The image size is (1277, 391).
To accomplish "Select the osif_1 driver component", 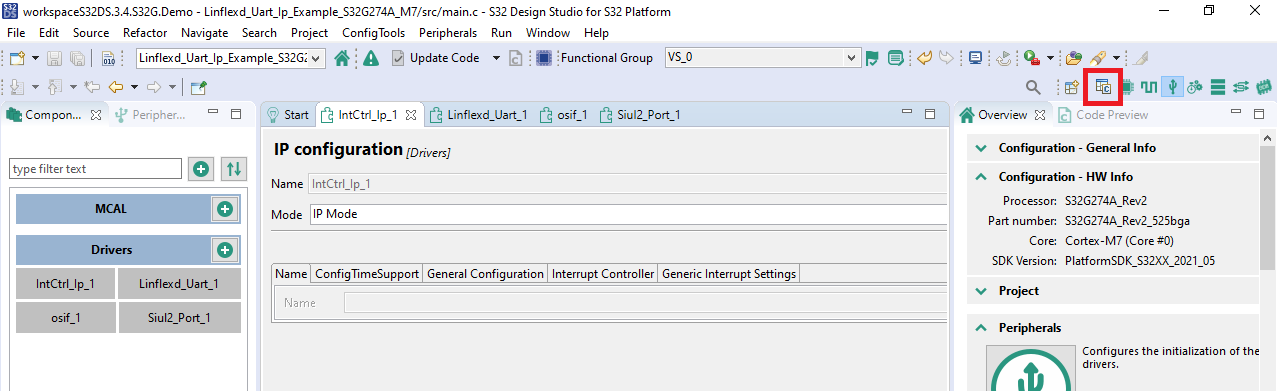I will (x=65, y=318).
